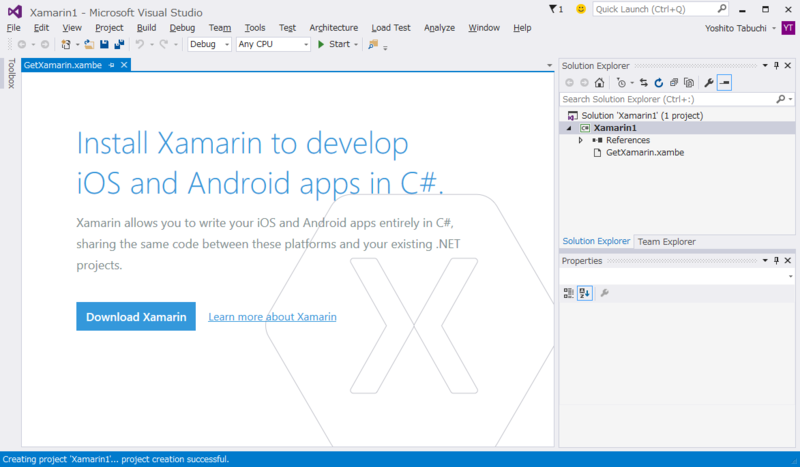Open the Yoshito Tabuchi account menu
Image resolution: width=800 pixels, height=467 pixels.
point(740,28)
